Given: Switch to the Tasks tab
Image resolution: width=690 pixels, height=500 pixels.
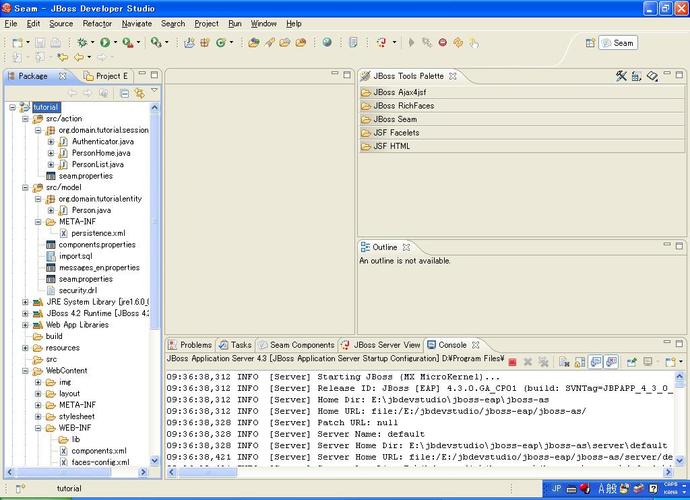Looking at the screenshot, I should pos(236,345).
